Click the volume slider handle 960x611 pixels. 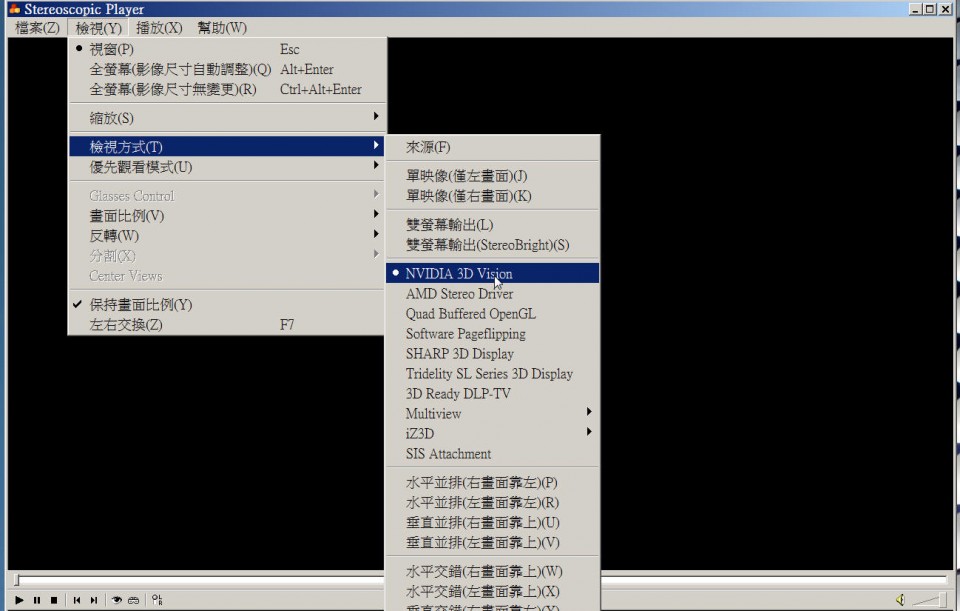pos(941,600)
